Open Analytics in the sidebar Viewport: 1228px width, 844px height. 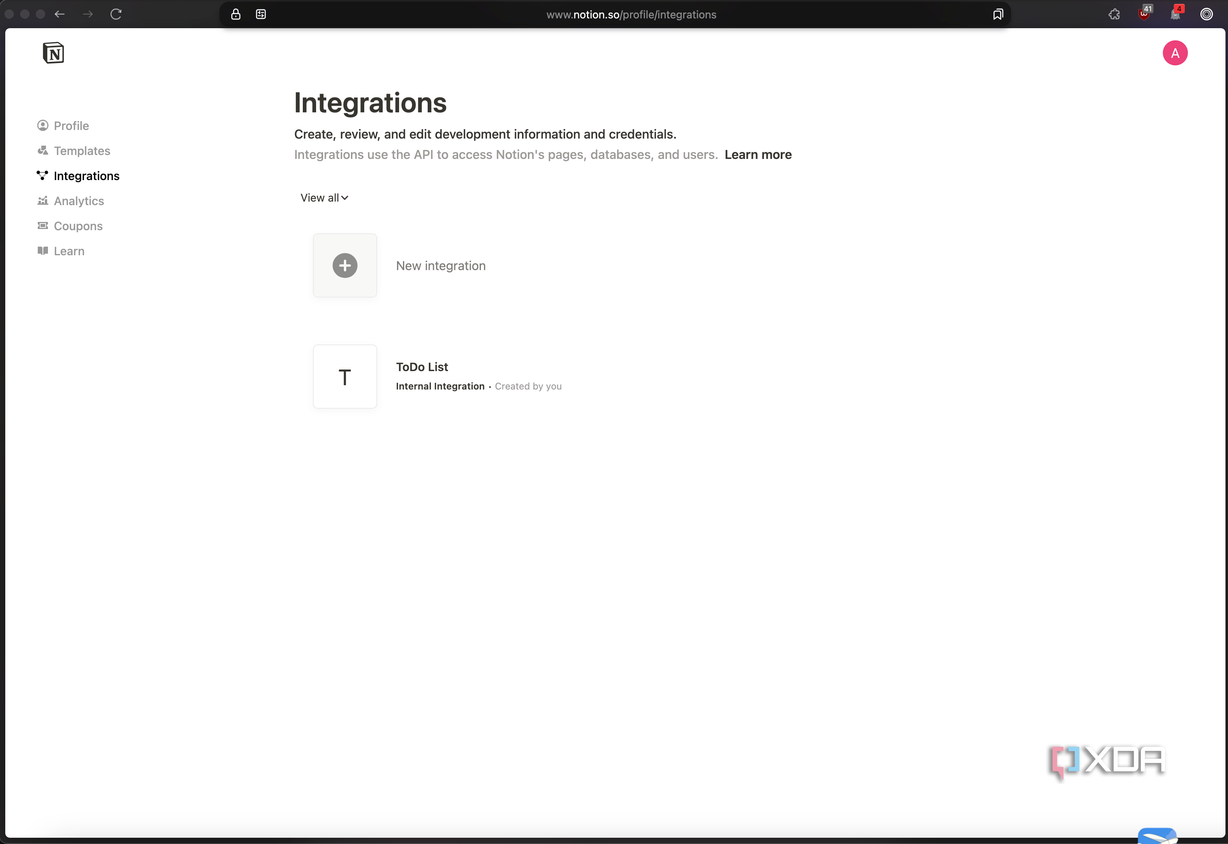70,201
